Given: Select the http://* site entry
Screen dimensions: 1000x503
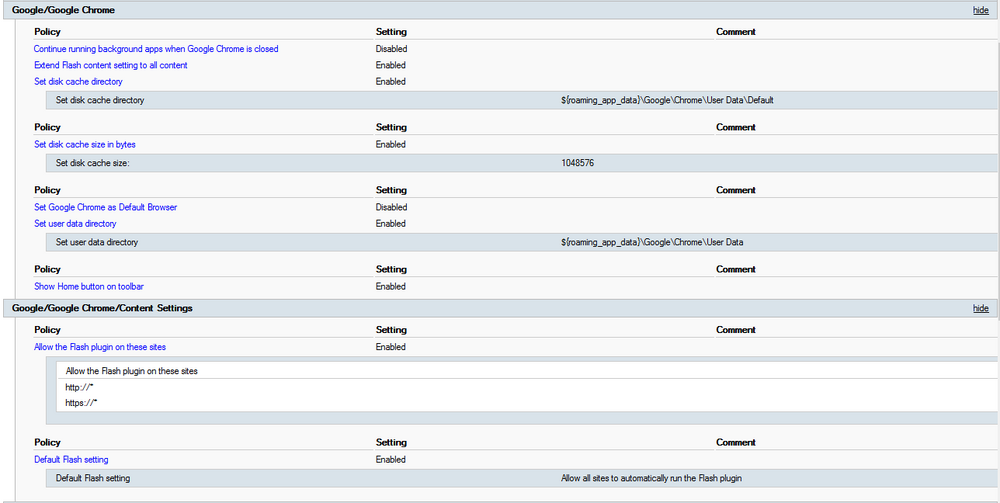Looking at the screenshot, I should pyautogui.click(x=80, y=387).
